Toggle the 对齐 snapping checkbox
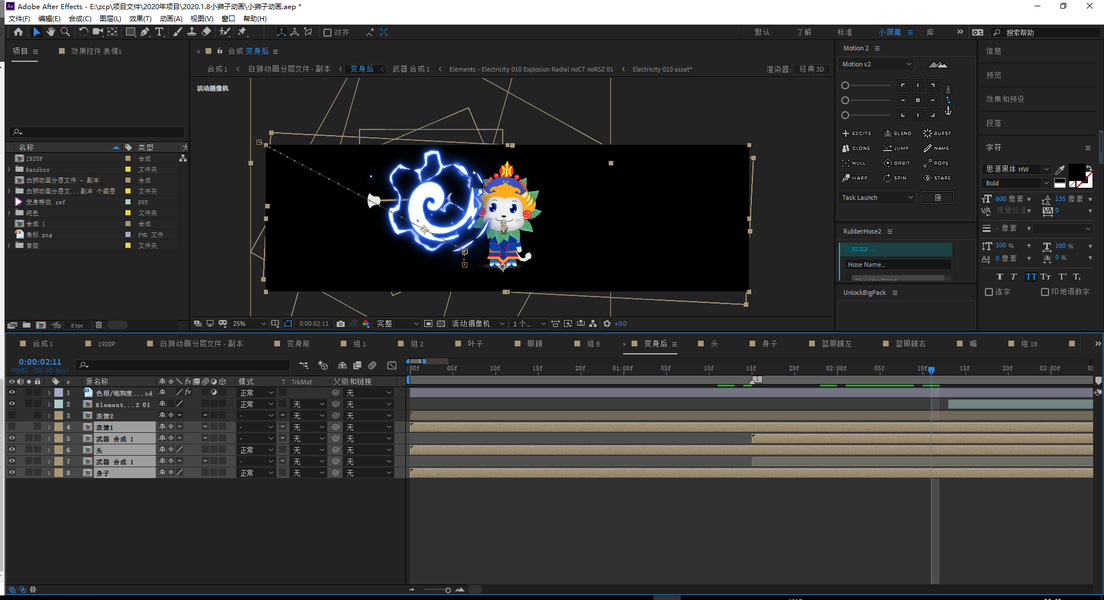The width and height of the screenshot is (1104, 600). (327, 32)
